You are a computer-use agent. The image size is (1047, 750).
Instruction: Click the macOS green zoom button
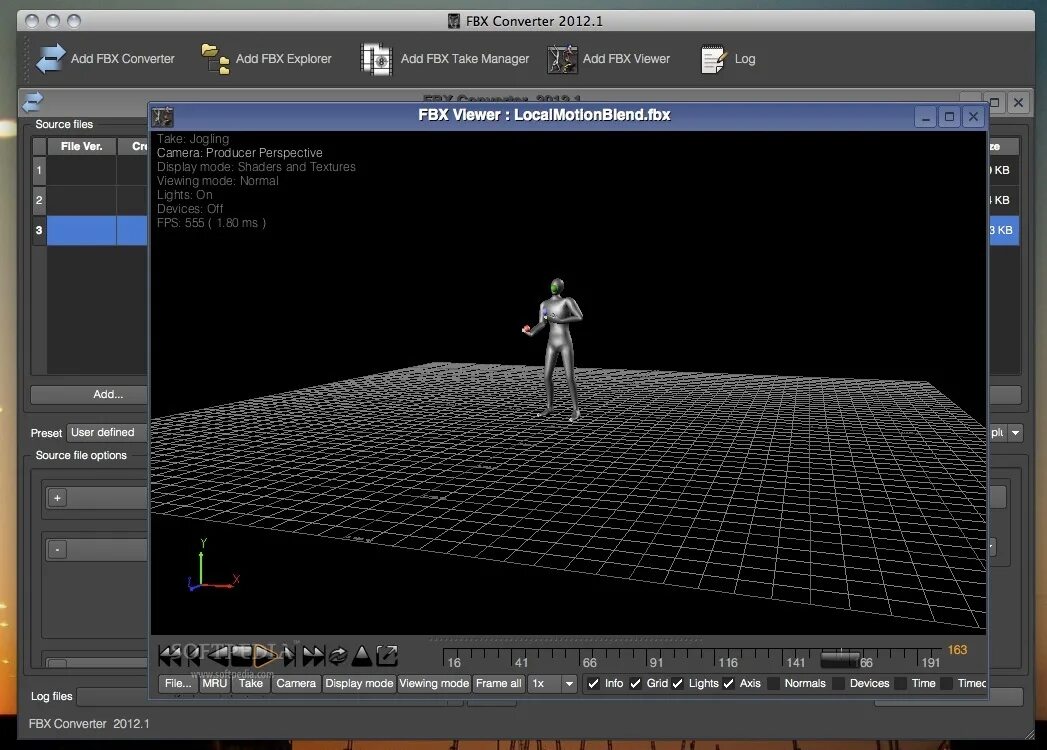[74, 21]
